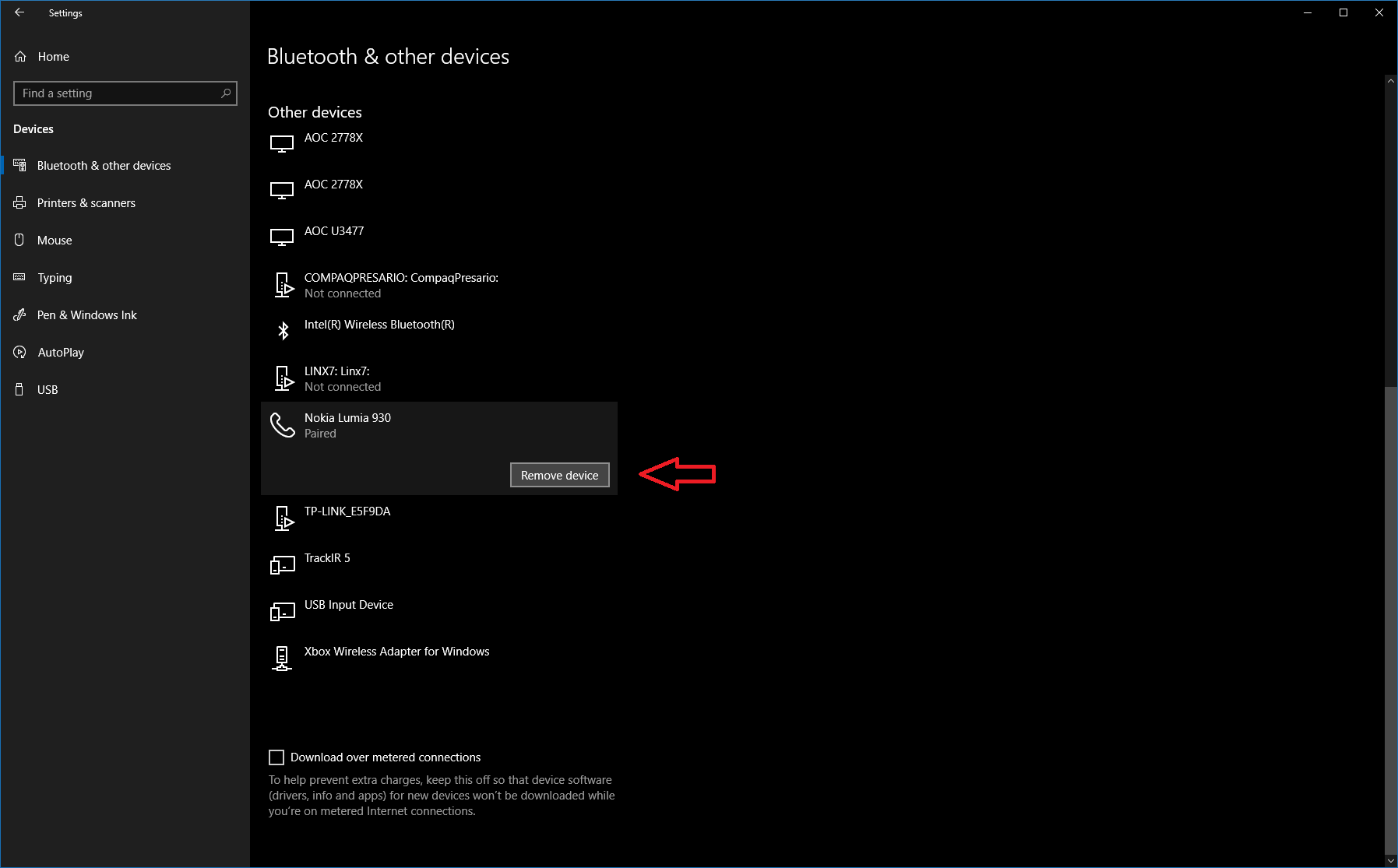Viewport: 1398px width, 868px height.
Task: Select the TrackIR 5 entry
Action: pos(439,565)
